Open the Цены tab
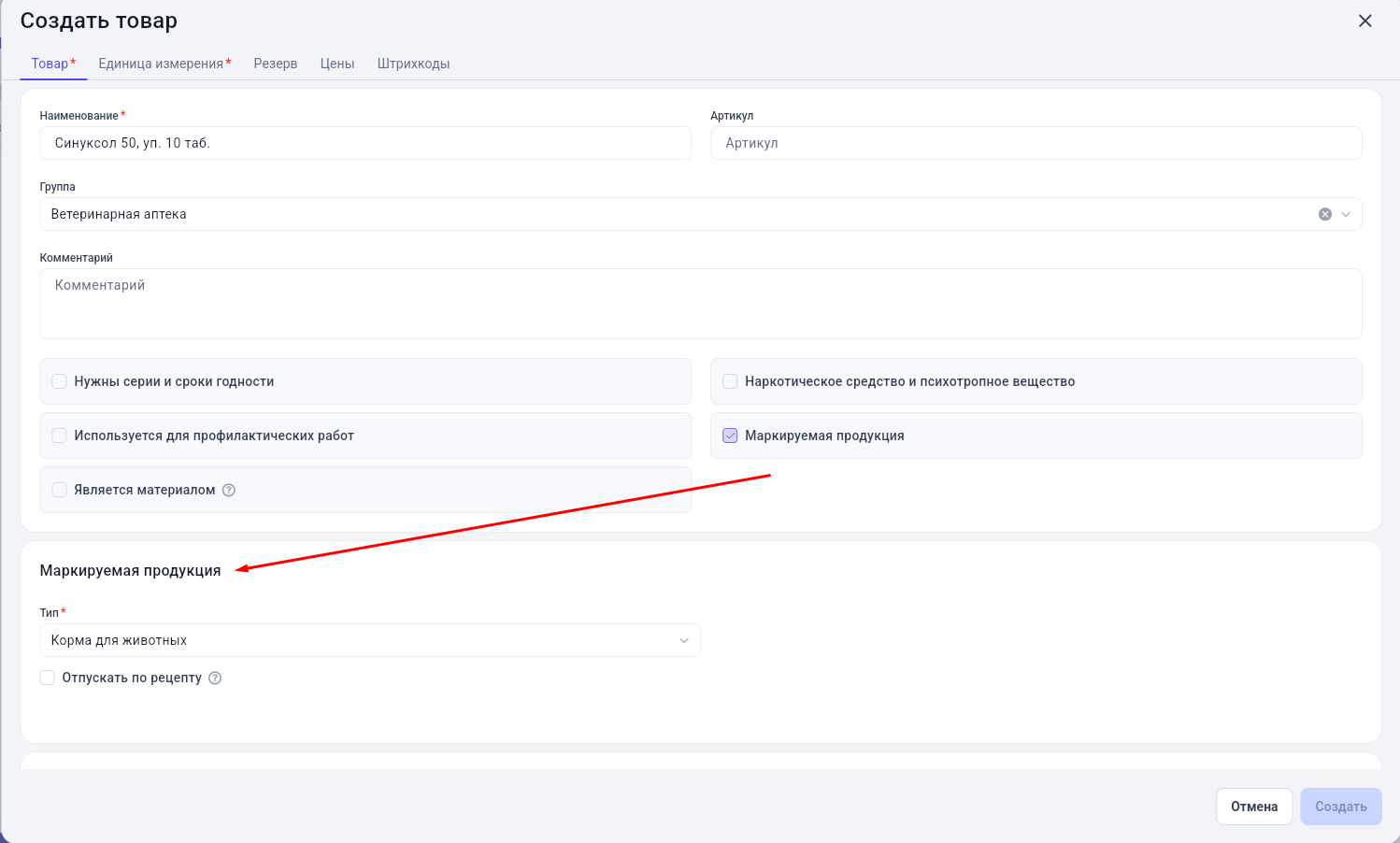The height and width of the screenshot is (843, 1400). click(337, 64)
